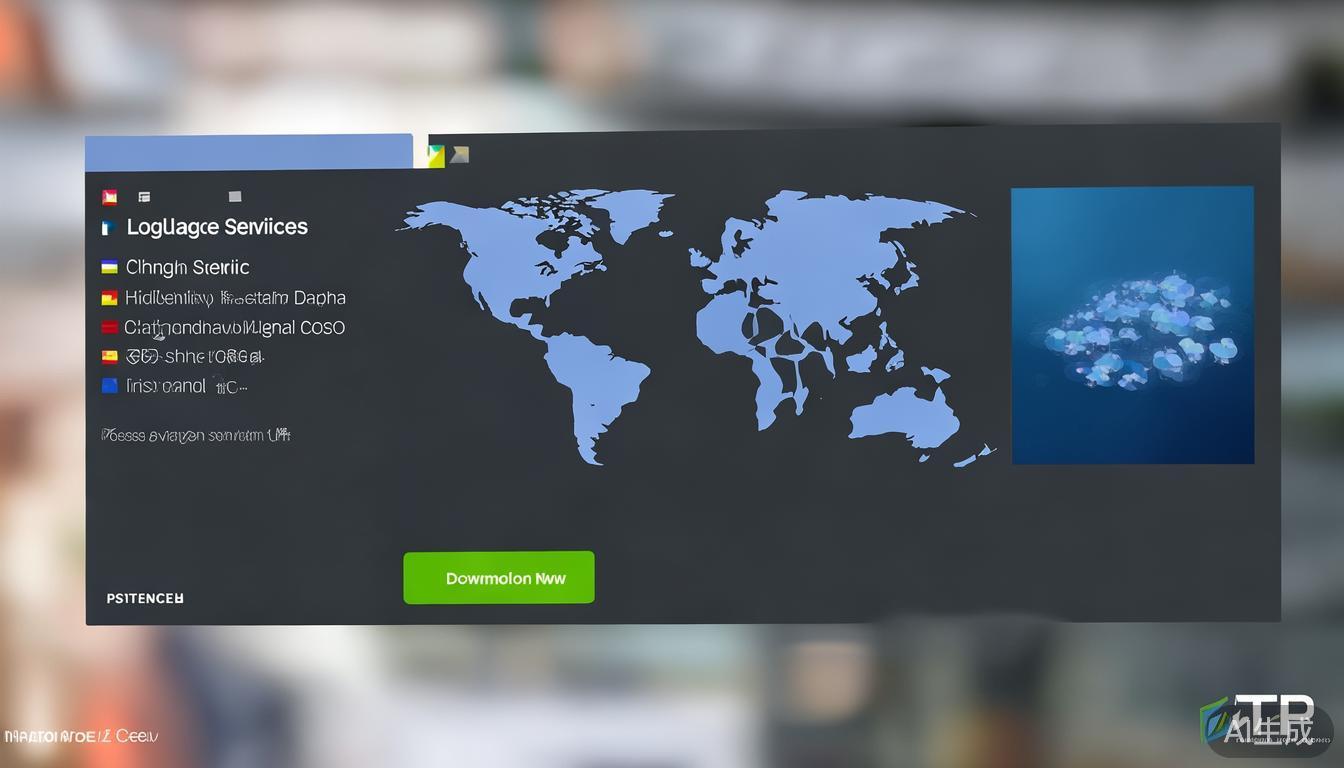Click the small list icon in top row

coord(145,197)
